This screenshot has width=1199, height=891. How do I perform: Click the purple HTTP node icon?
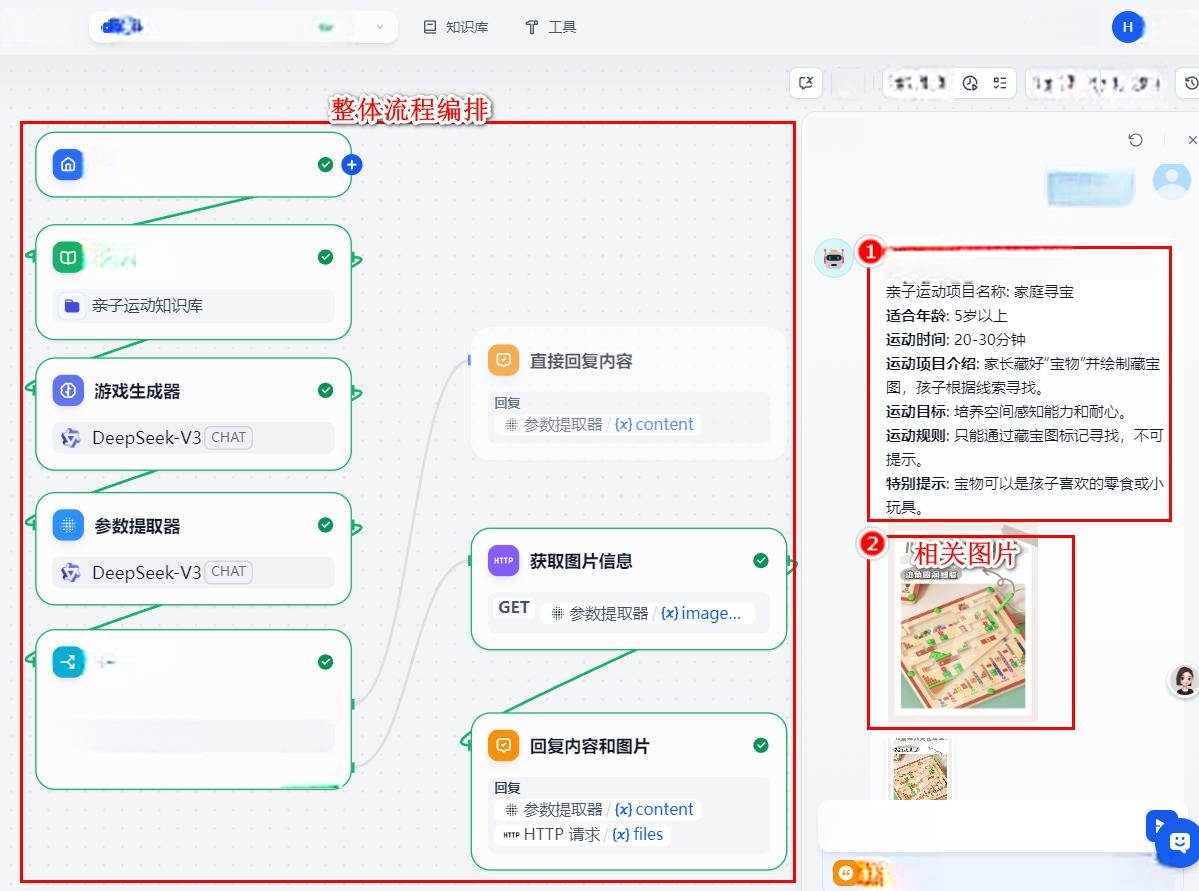coord(503,561)
